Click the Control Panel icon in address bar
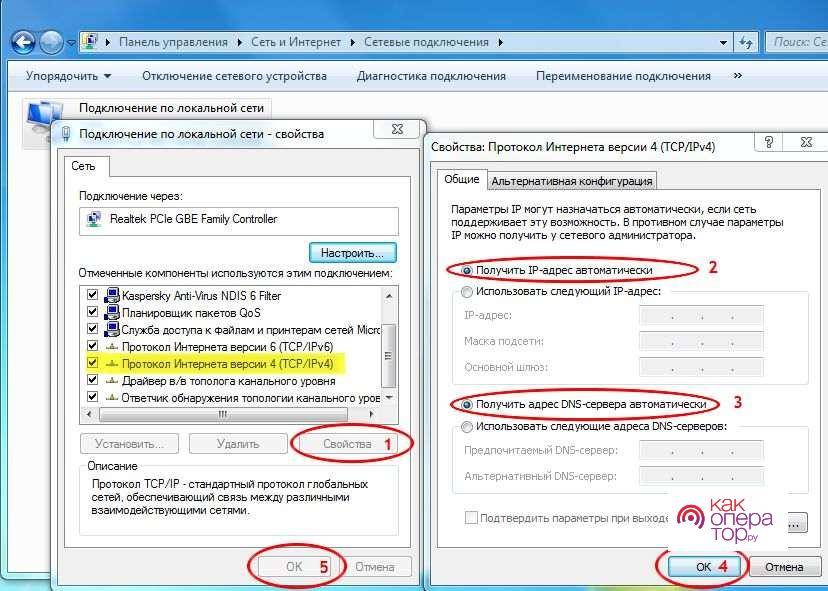828x591 pixels. [x=91, y=42]
